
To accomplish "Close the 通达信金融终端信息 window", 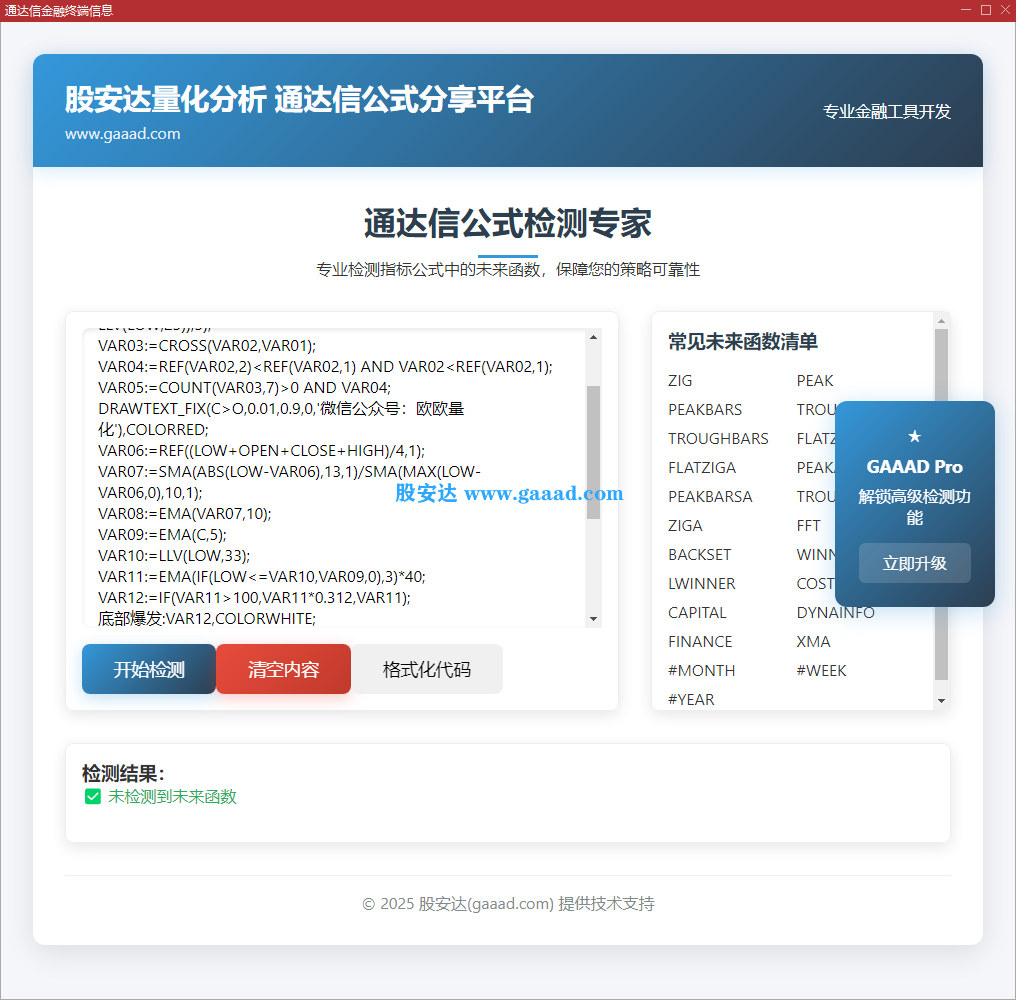I will [1005, 10].
